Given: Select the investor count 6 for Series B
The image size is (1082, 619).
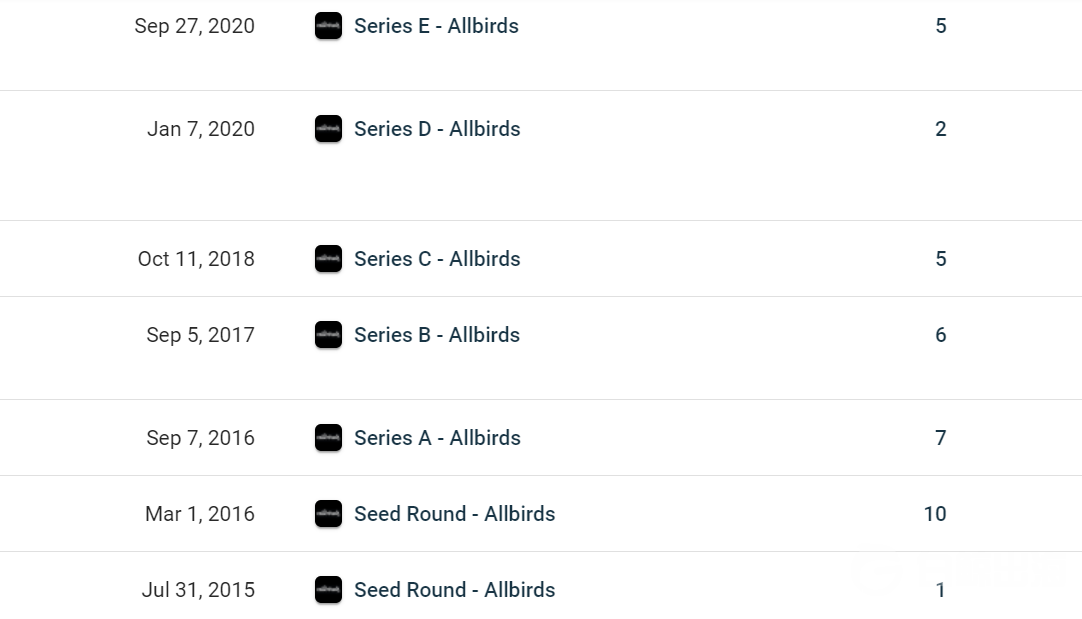Looking at the screenshot, I should click(940, 335).
